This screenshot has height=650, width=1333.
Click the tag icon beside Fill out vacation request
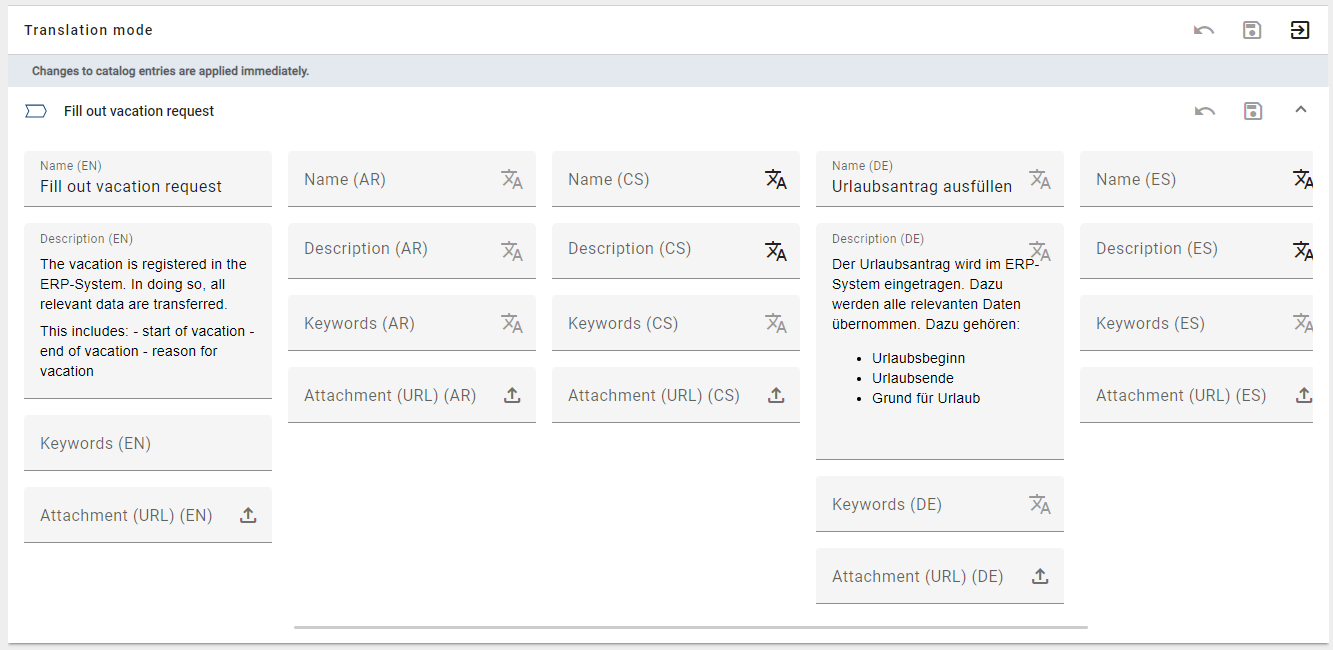coord(36,110)
